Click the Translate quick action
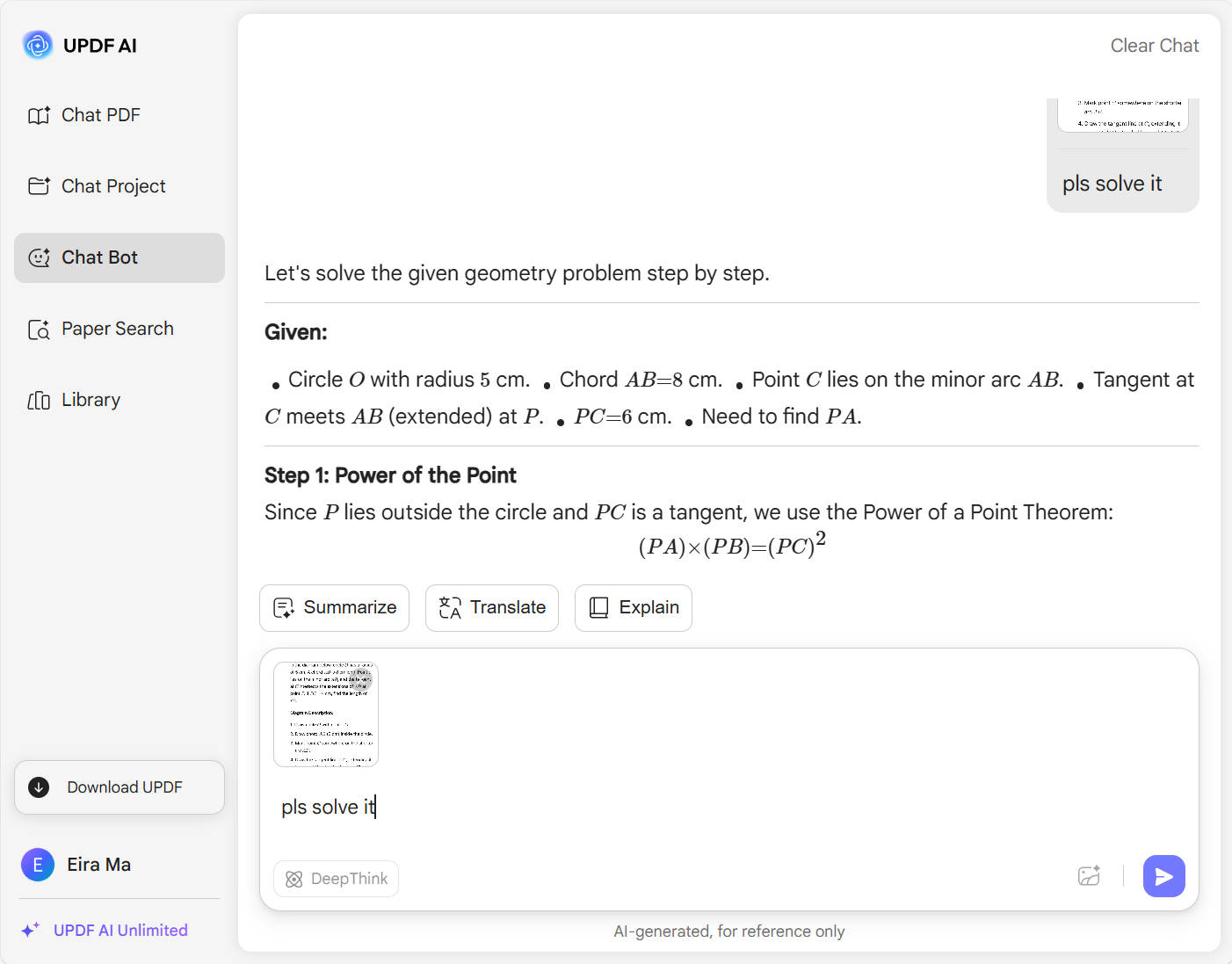This screenshot has width=1232, height=964. 492,608
